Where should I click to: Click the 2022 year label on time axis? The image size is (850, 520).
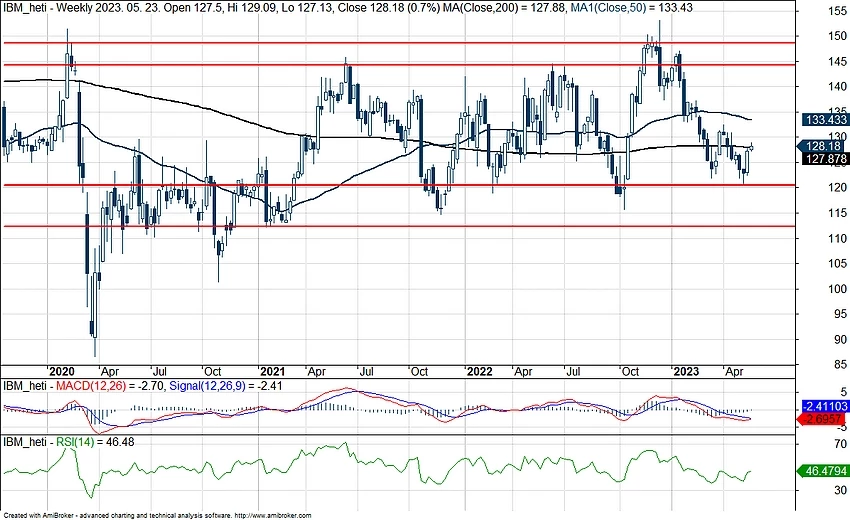tap(480, 372)
